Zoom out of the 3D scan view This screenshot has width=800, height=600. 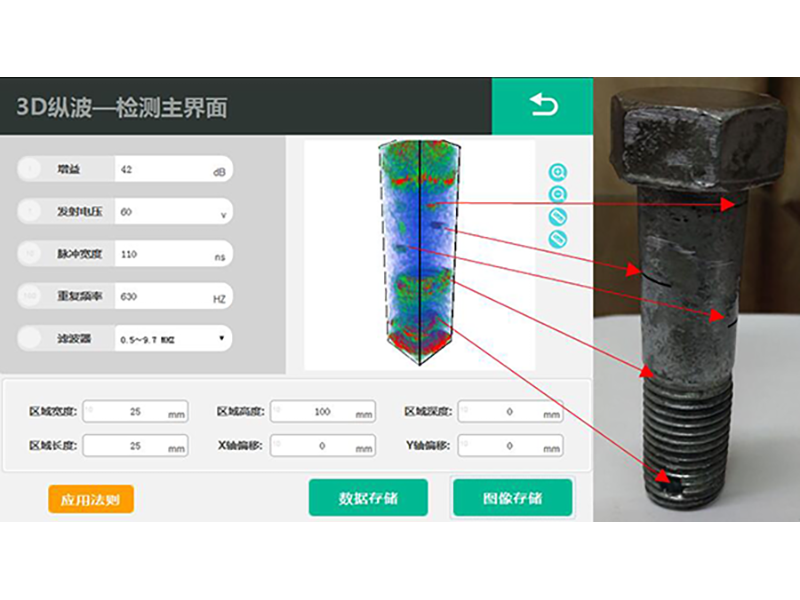pos(557,194)
